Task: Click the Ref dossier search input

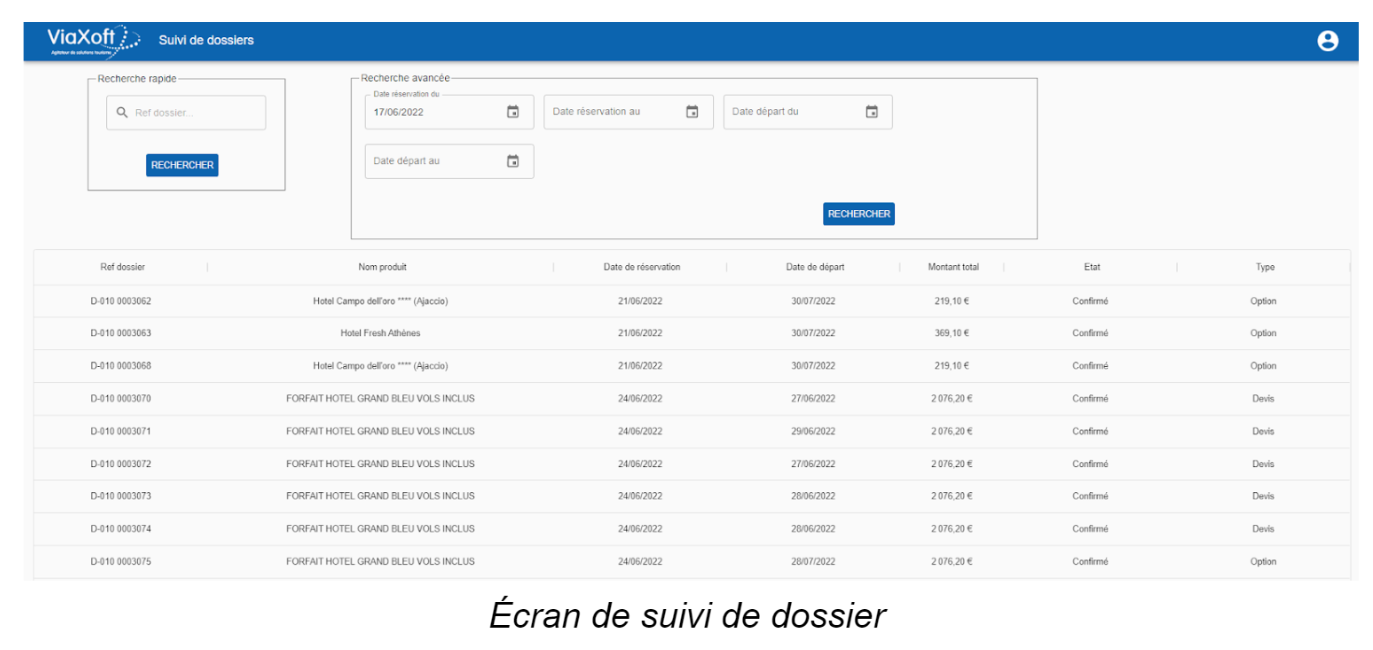Action: 186,113
